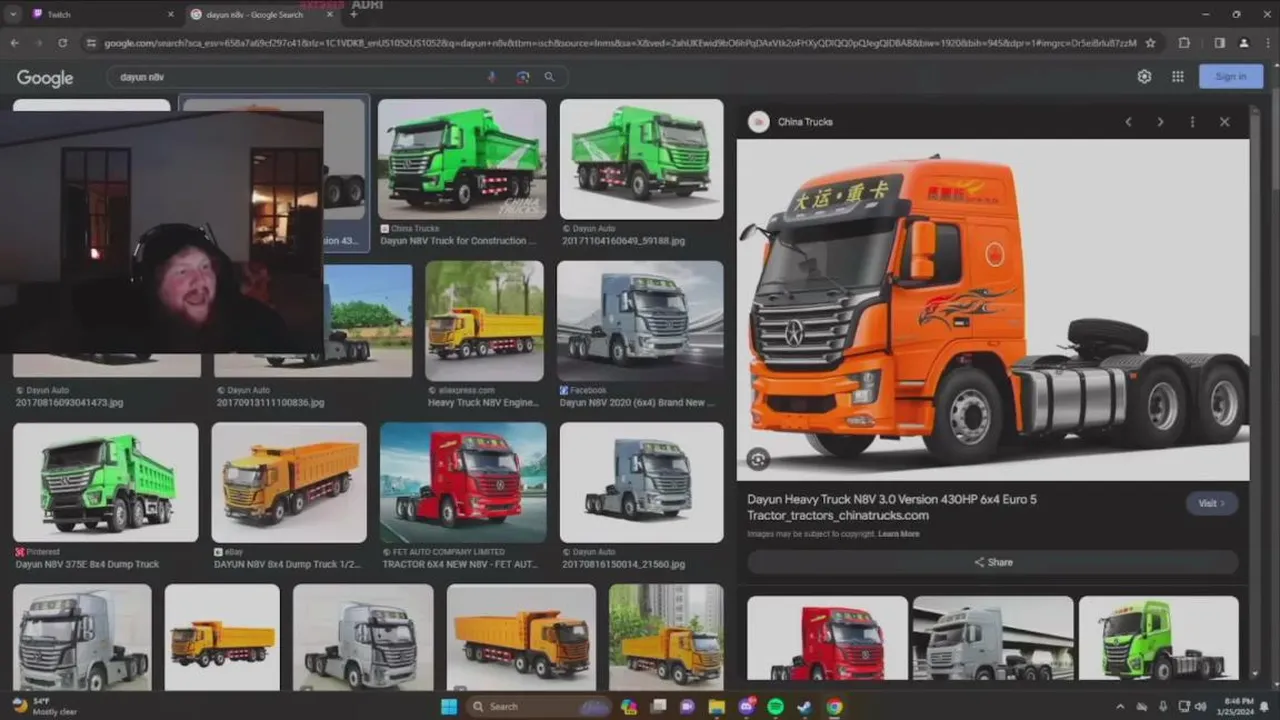Open red TRACTOR 6X4 NEW N8V image
1280x720 pixels.
click(x=463, y=482)
